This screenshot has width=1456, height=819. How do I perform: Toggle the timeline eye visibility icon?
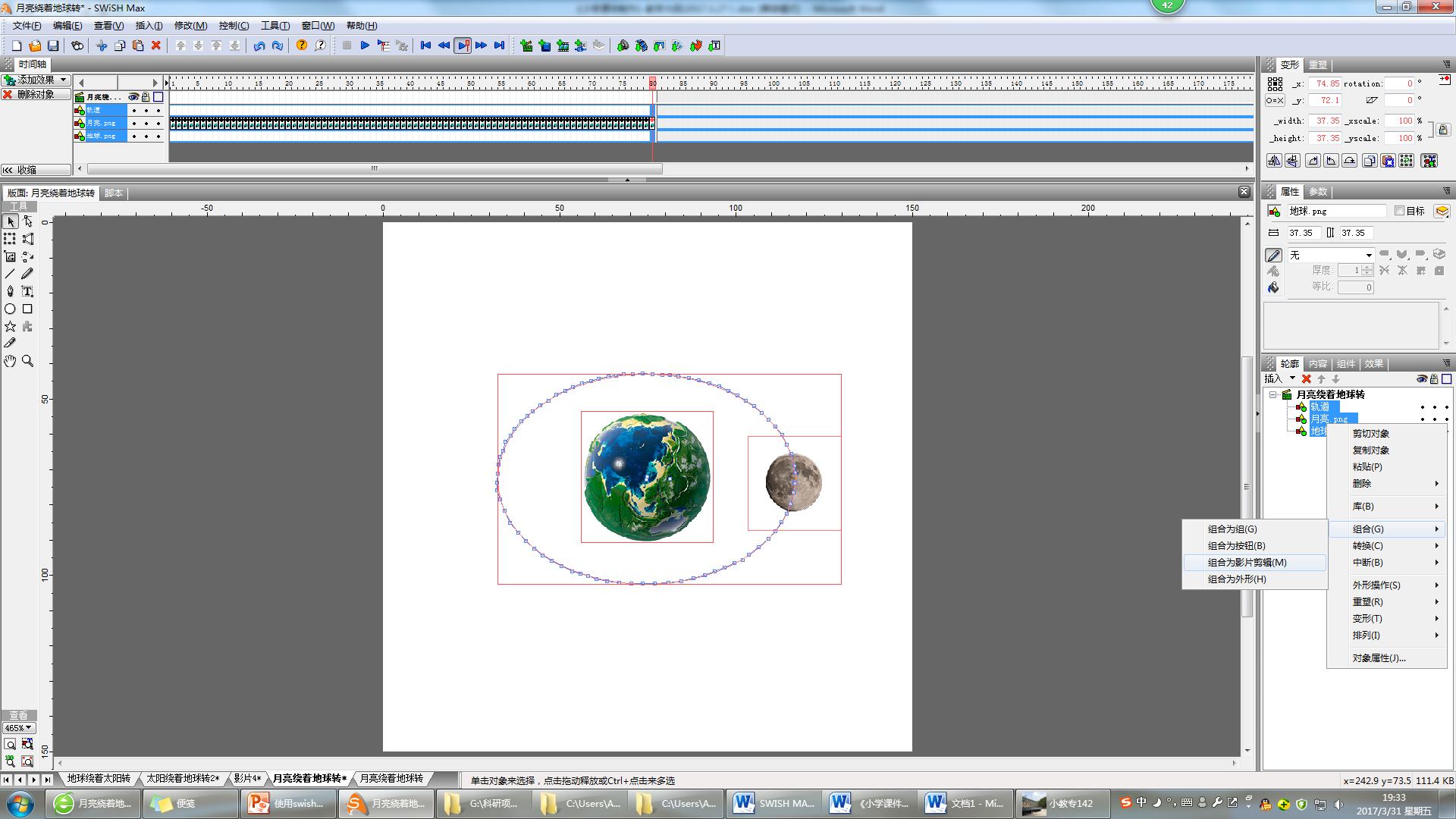(133, 97)
